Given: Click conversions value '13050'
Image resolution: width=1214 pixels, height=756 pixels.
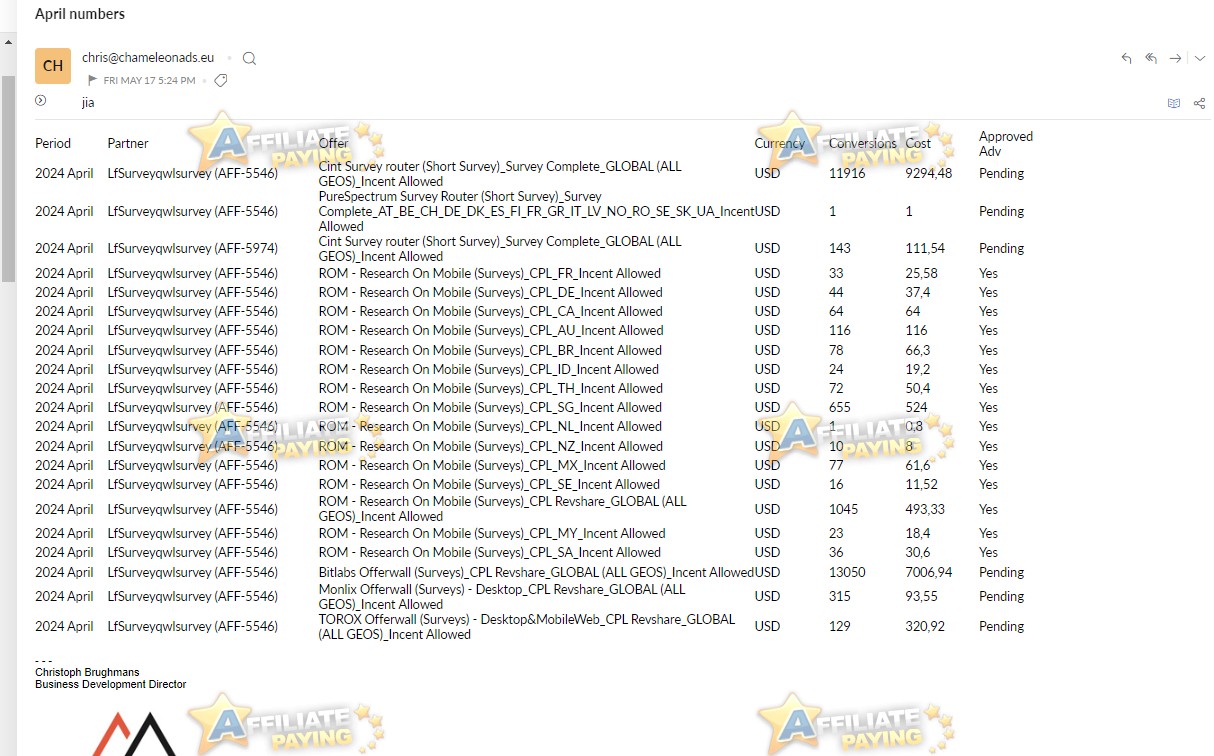Looking at the screenshot, I should 847,572.
